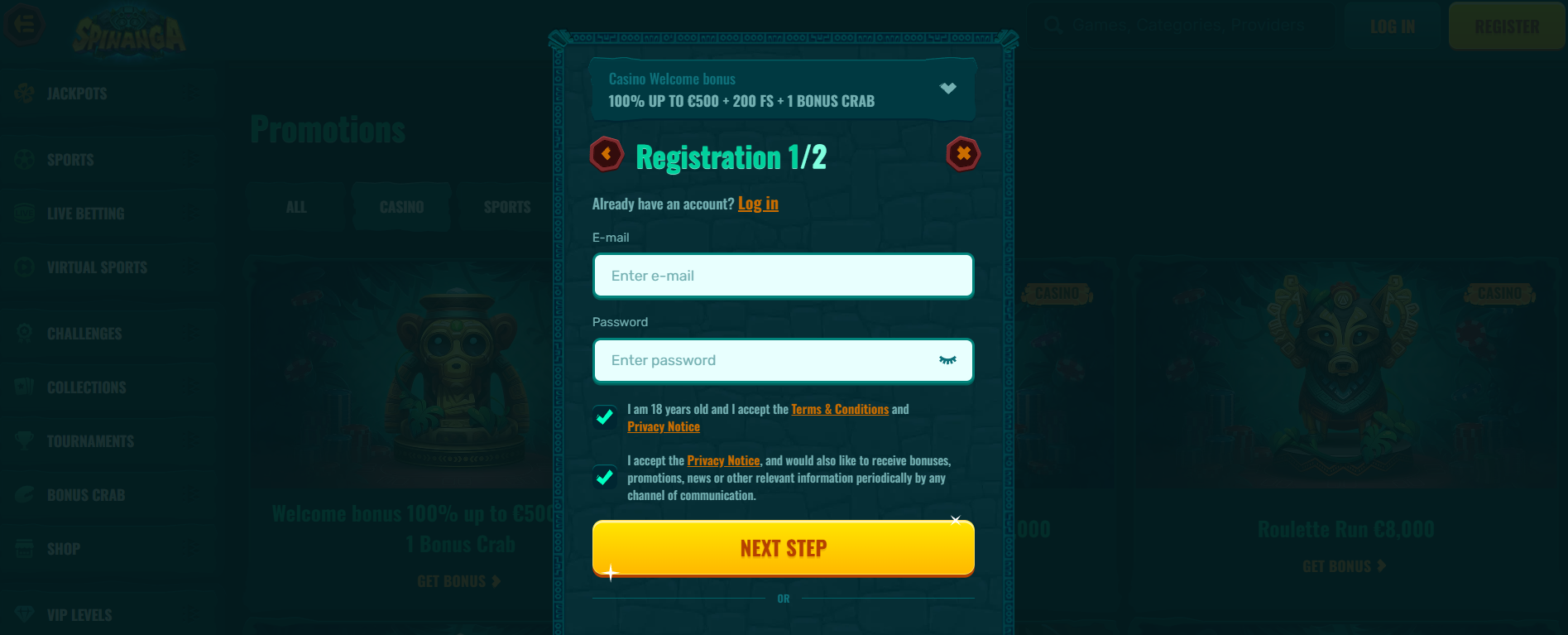Toggle password visibility eye icon
The height and width of the screenshot is (635, 1568).
(947, 360)
